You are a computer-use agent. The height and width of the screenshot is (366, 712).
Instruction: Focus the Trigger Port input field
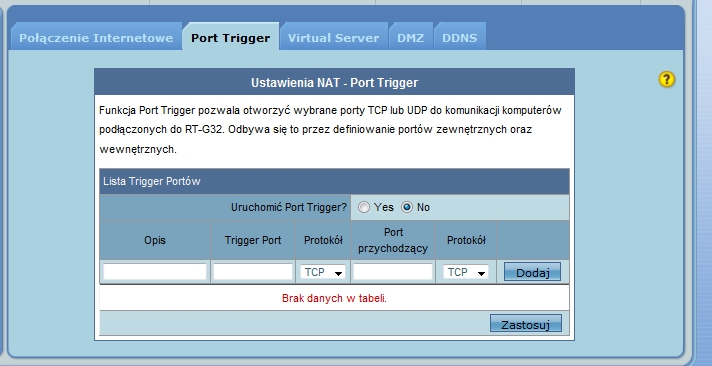[253, 272]
